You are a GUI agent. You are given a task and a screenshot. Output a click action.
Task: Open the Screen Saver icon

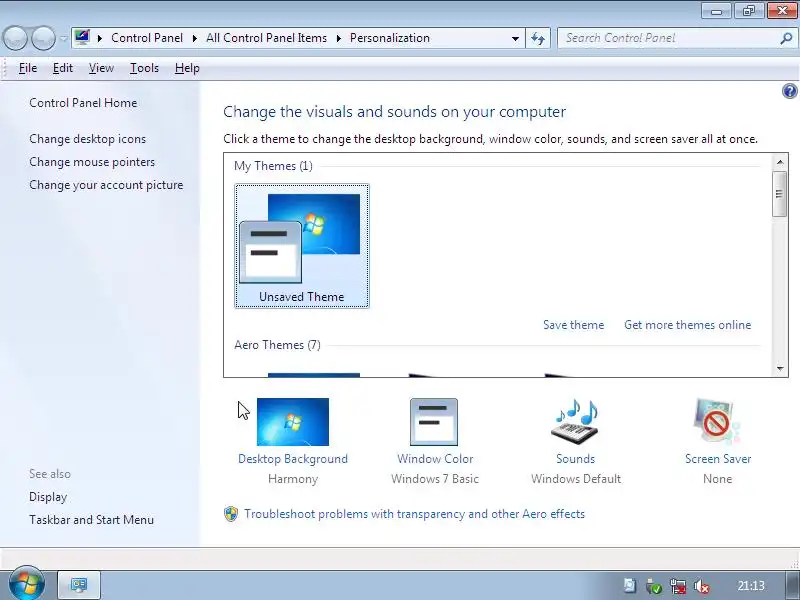717,422
